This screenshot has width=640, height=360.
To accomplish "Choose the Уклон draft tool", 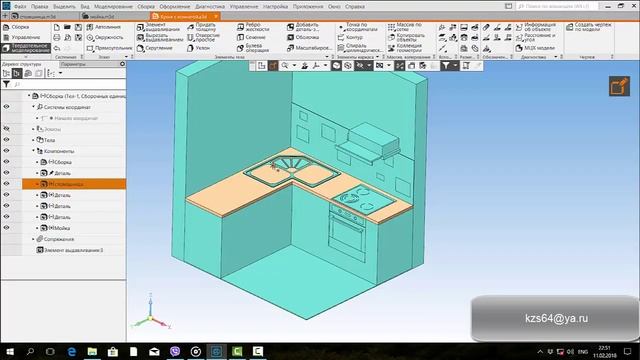I will pos(198,48).
